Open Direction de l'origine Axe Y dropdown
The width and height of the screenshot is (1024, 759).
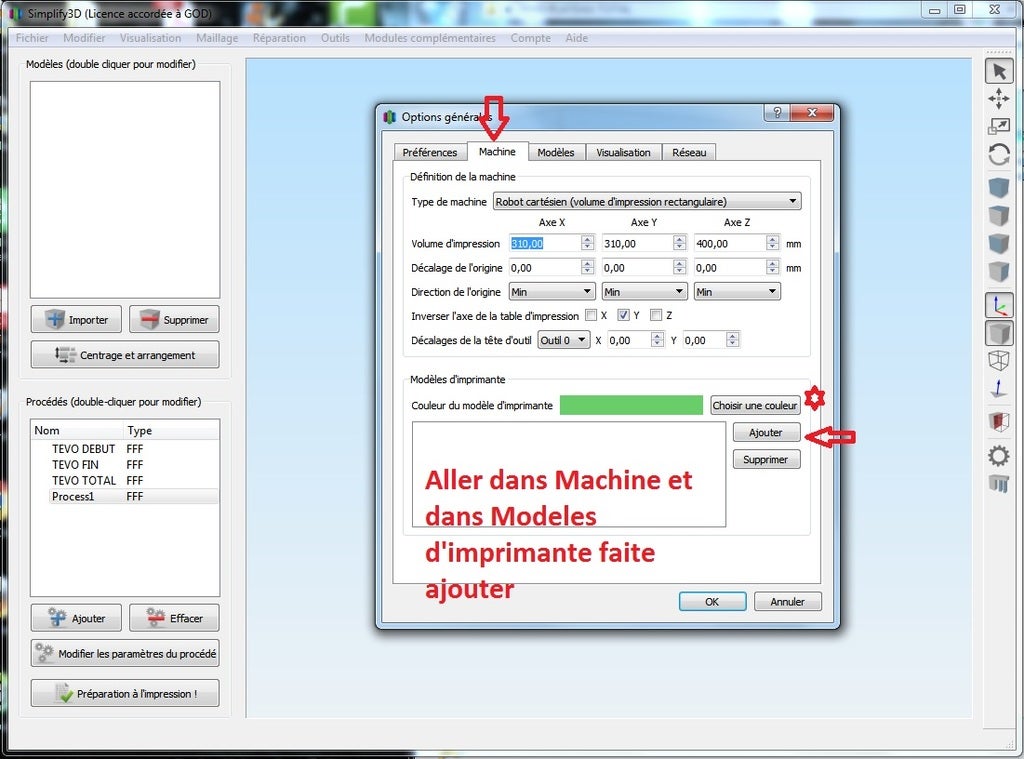pos(644,291)
